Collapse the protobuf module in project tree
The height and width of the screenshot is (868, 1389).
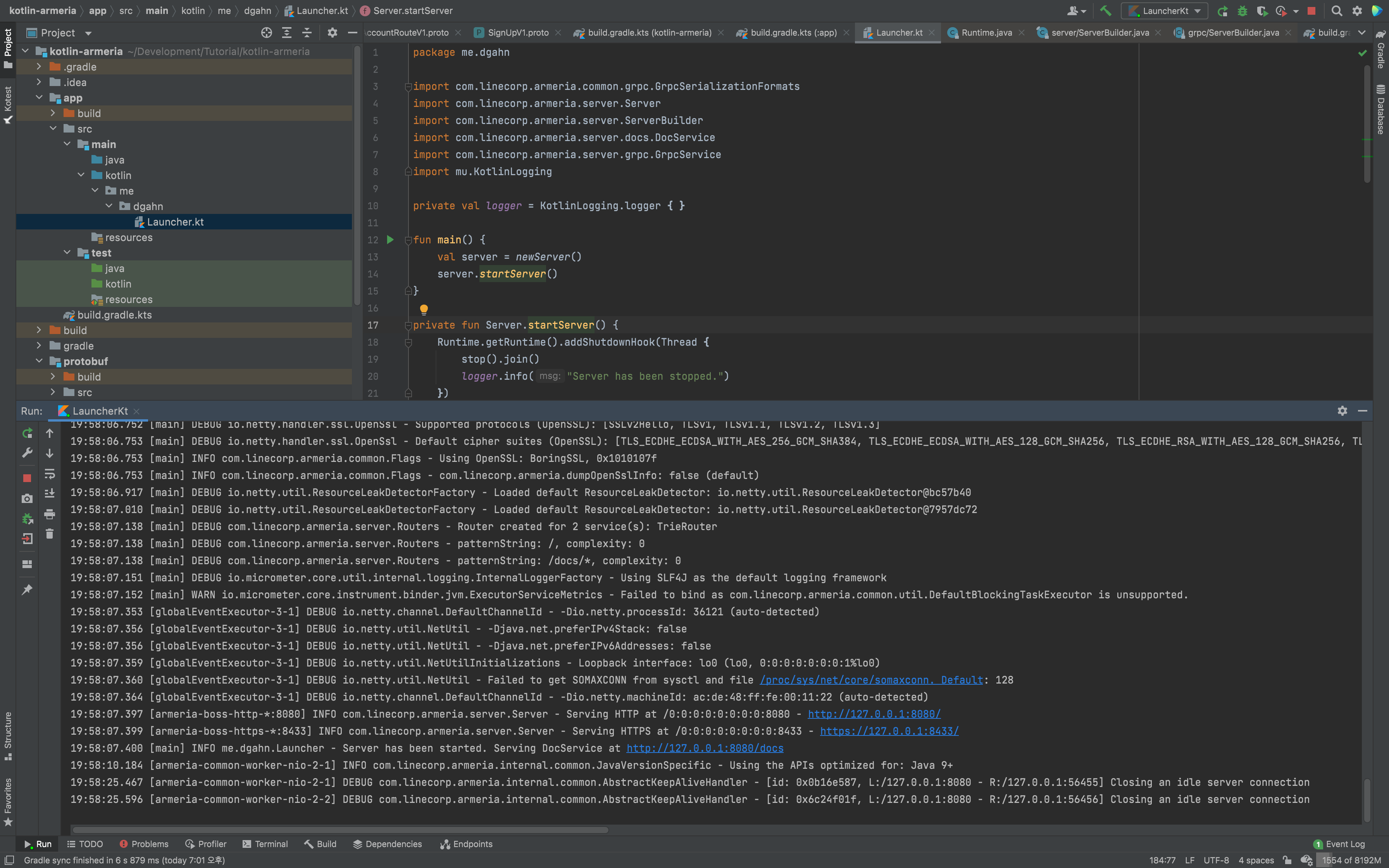coord(38,361)
